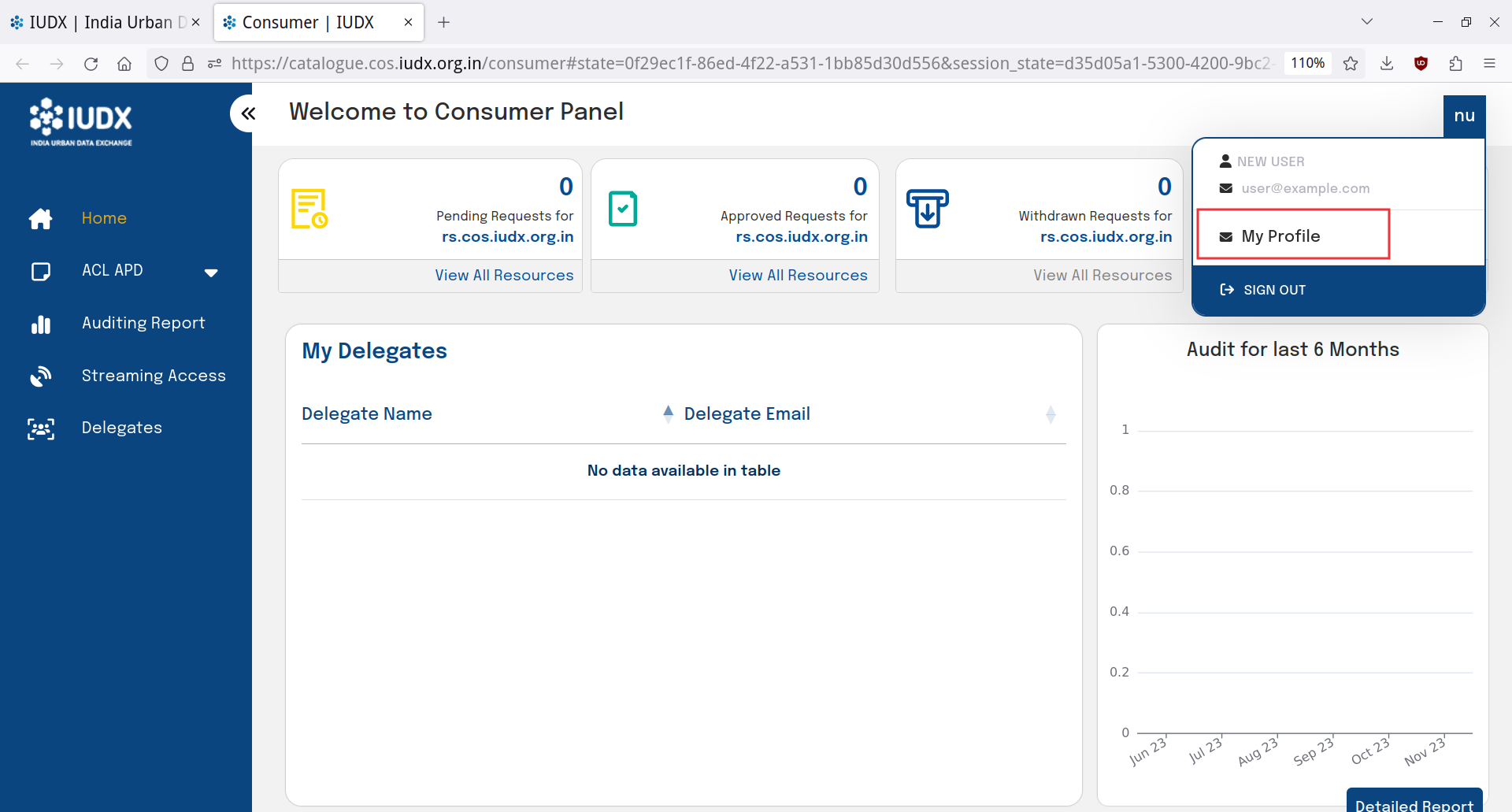Expand the ACL APD dropdown arrow
1512x812 pixels.
[x=211, y=273]
